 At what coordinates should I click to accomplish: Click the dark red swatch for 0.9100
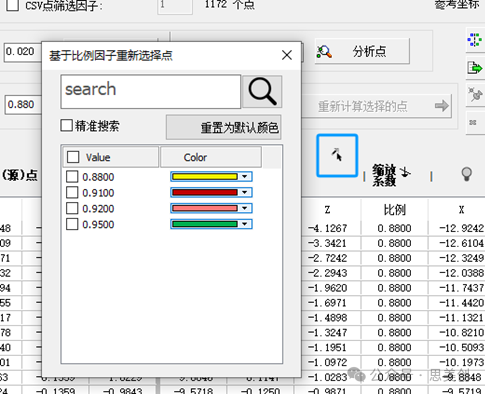point(205,192)
